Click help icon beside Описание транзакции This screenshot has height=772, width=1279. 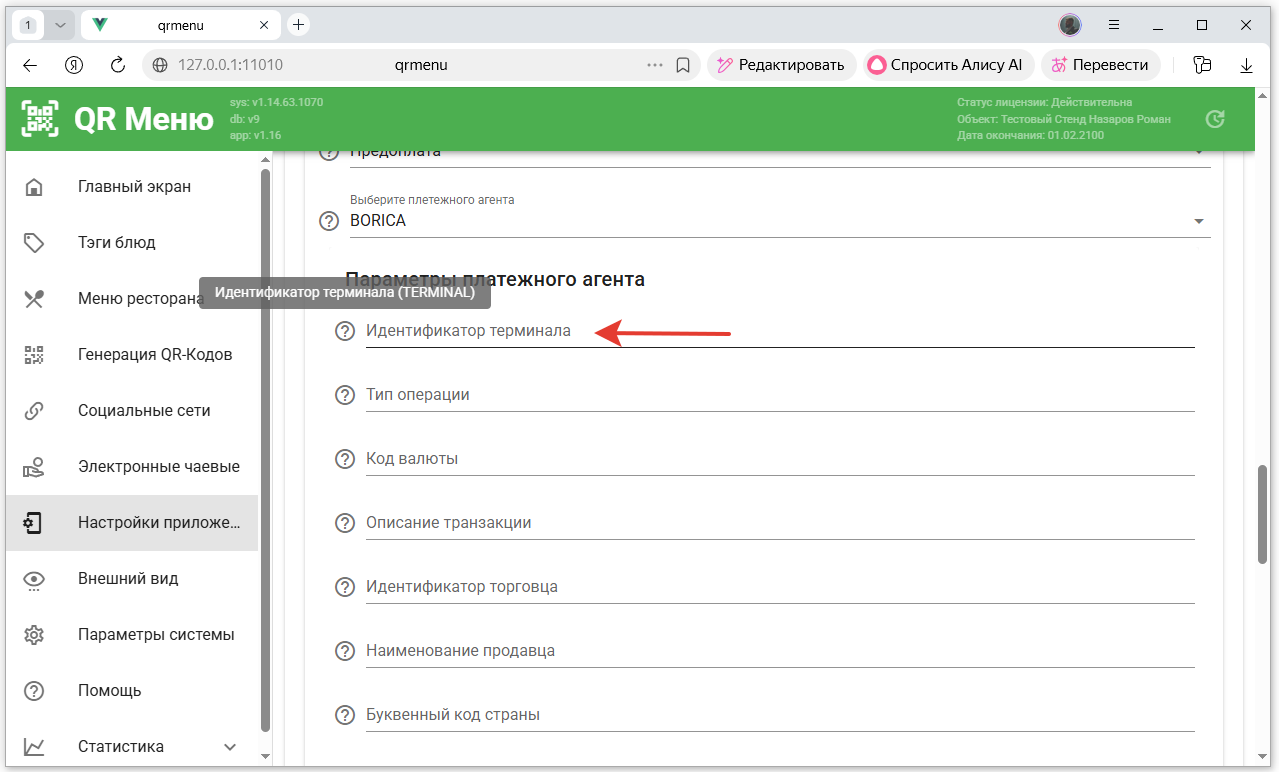345,523
